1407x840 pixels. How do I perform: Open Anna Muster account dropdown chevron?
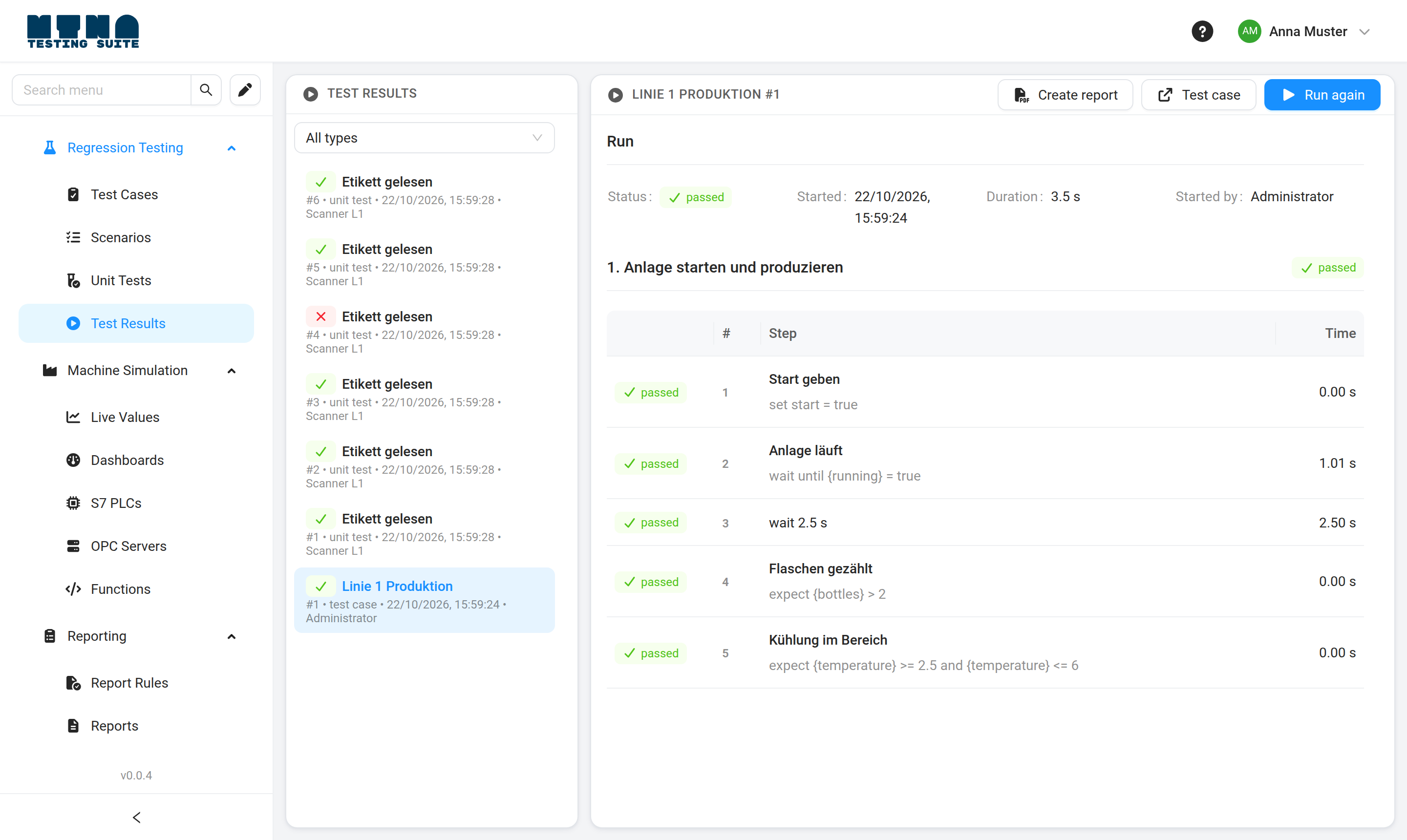pyautogui.click(x=1364, y=32)
